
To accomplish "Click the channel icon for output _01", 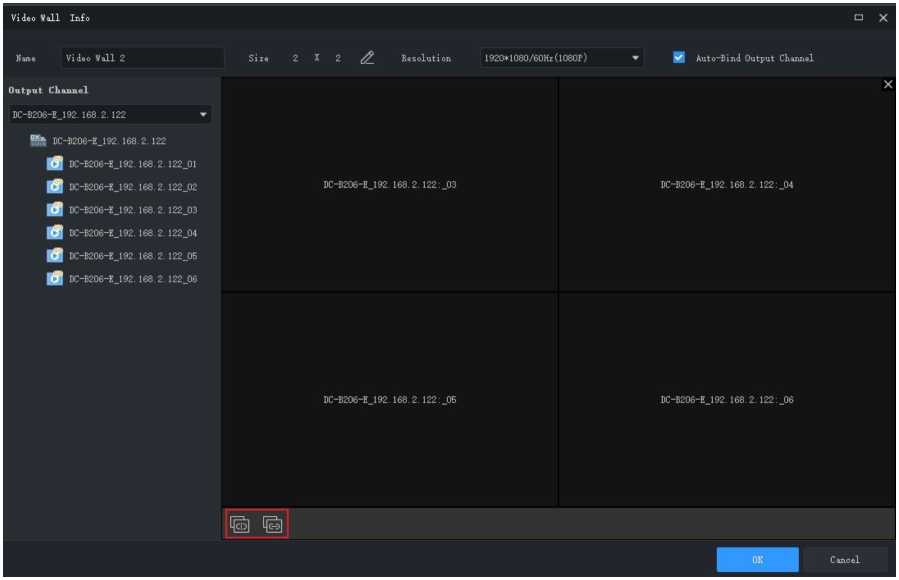I will (55, 164).
